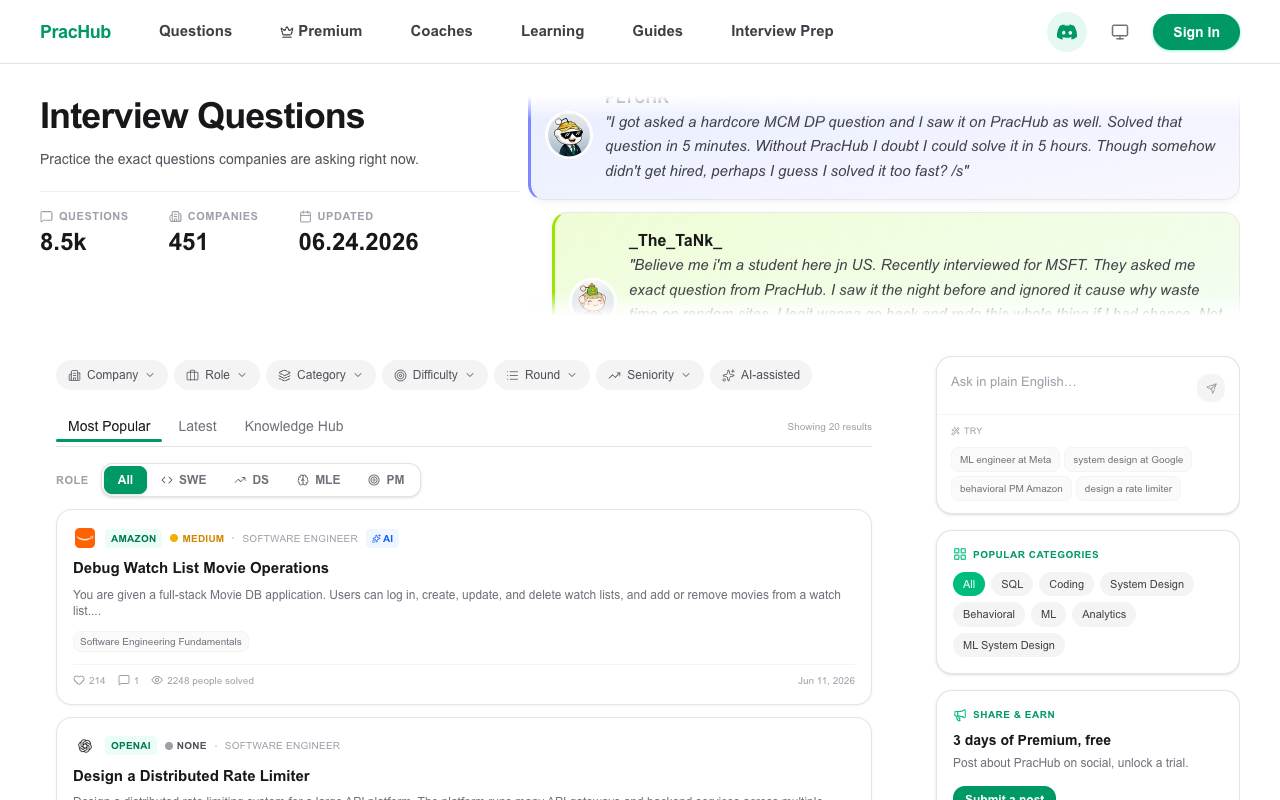Select the Behavioral category chip

point(989,614)
